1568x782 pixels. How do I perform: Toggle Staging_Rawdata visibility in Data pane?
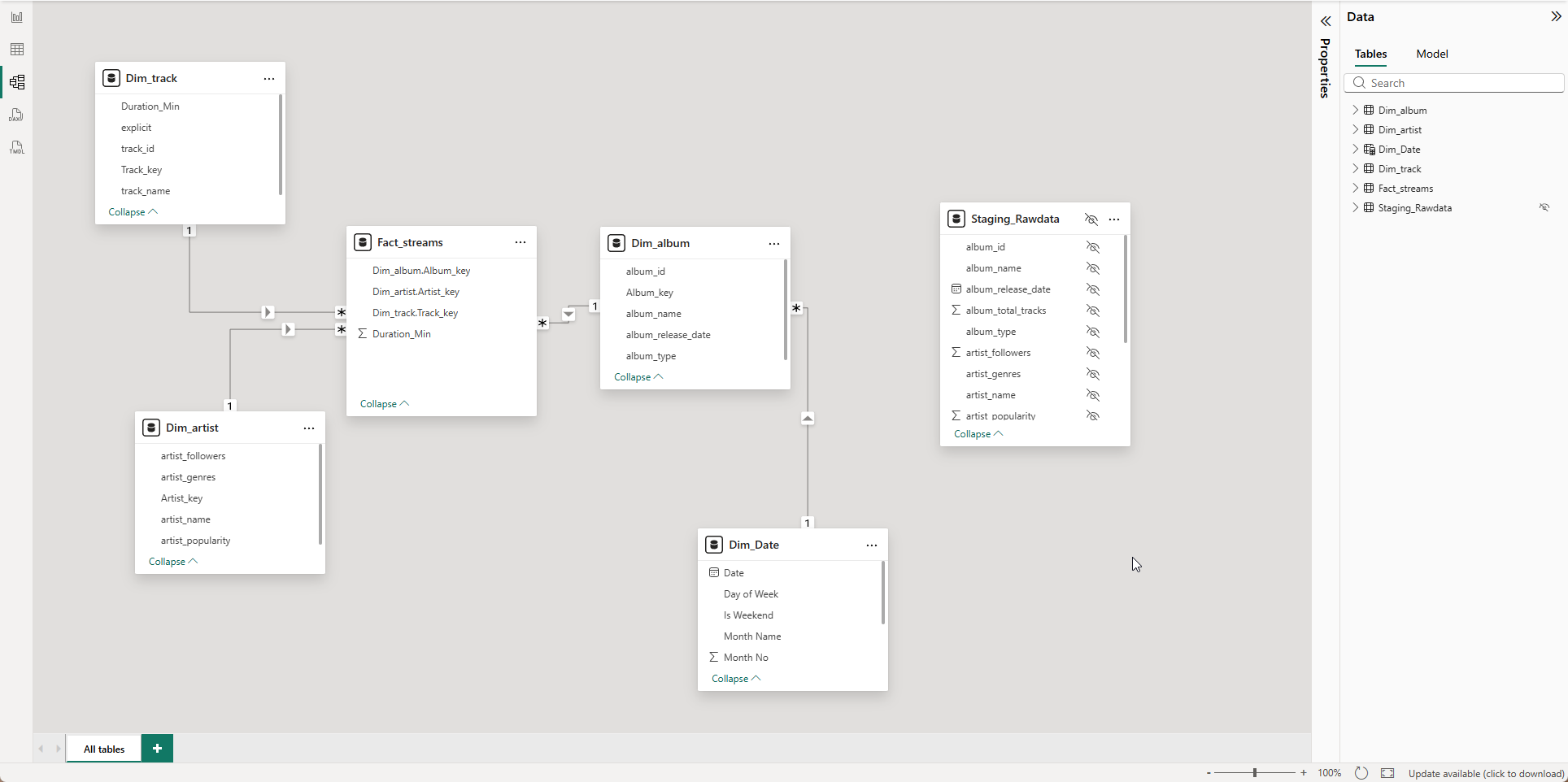click(1544, 207)
